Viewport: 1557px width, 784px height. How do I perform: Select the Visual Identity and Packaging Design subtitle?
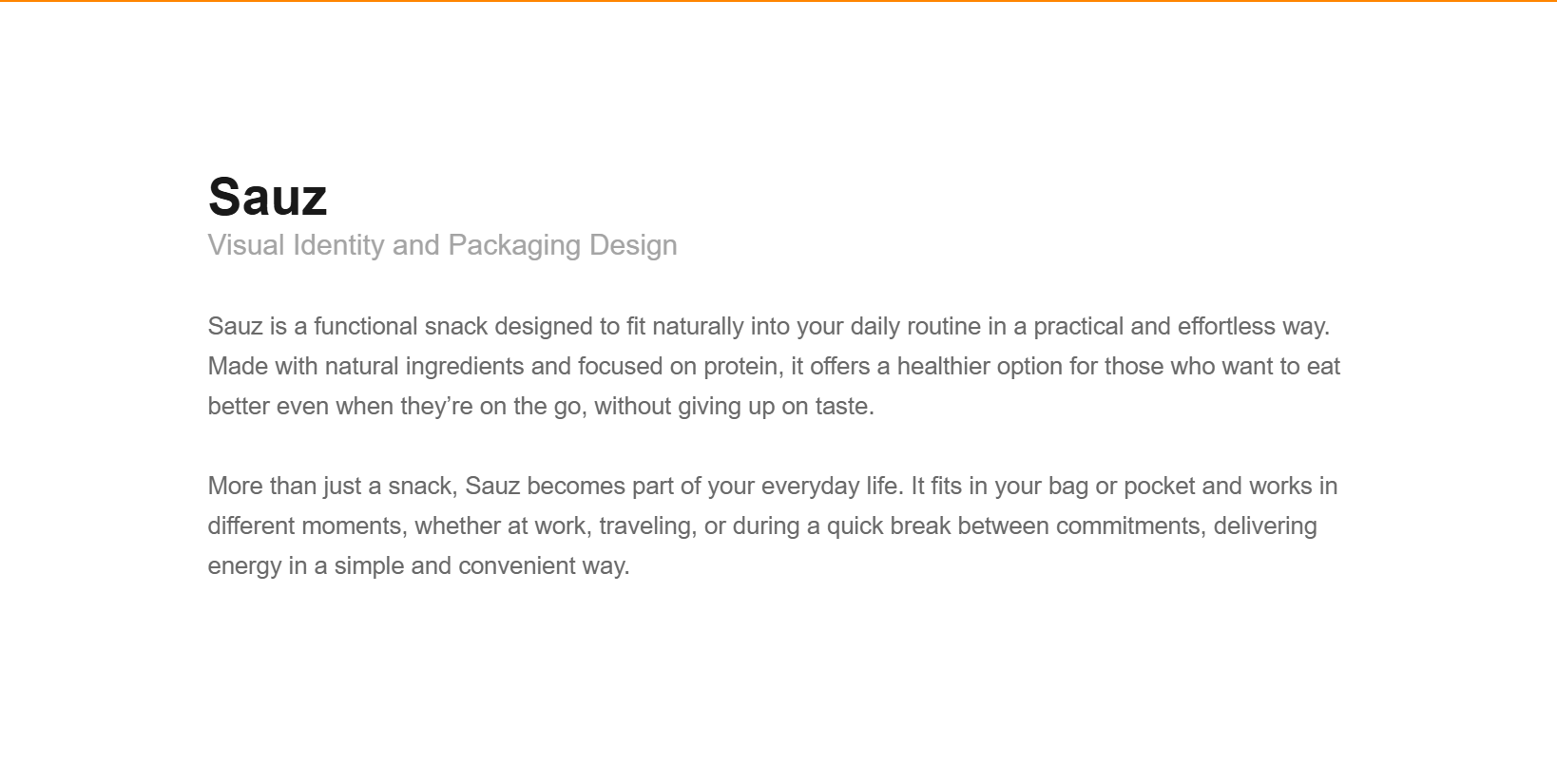click(442, 245)
